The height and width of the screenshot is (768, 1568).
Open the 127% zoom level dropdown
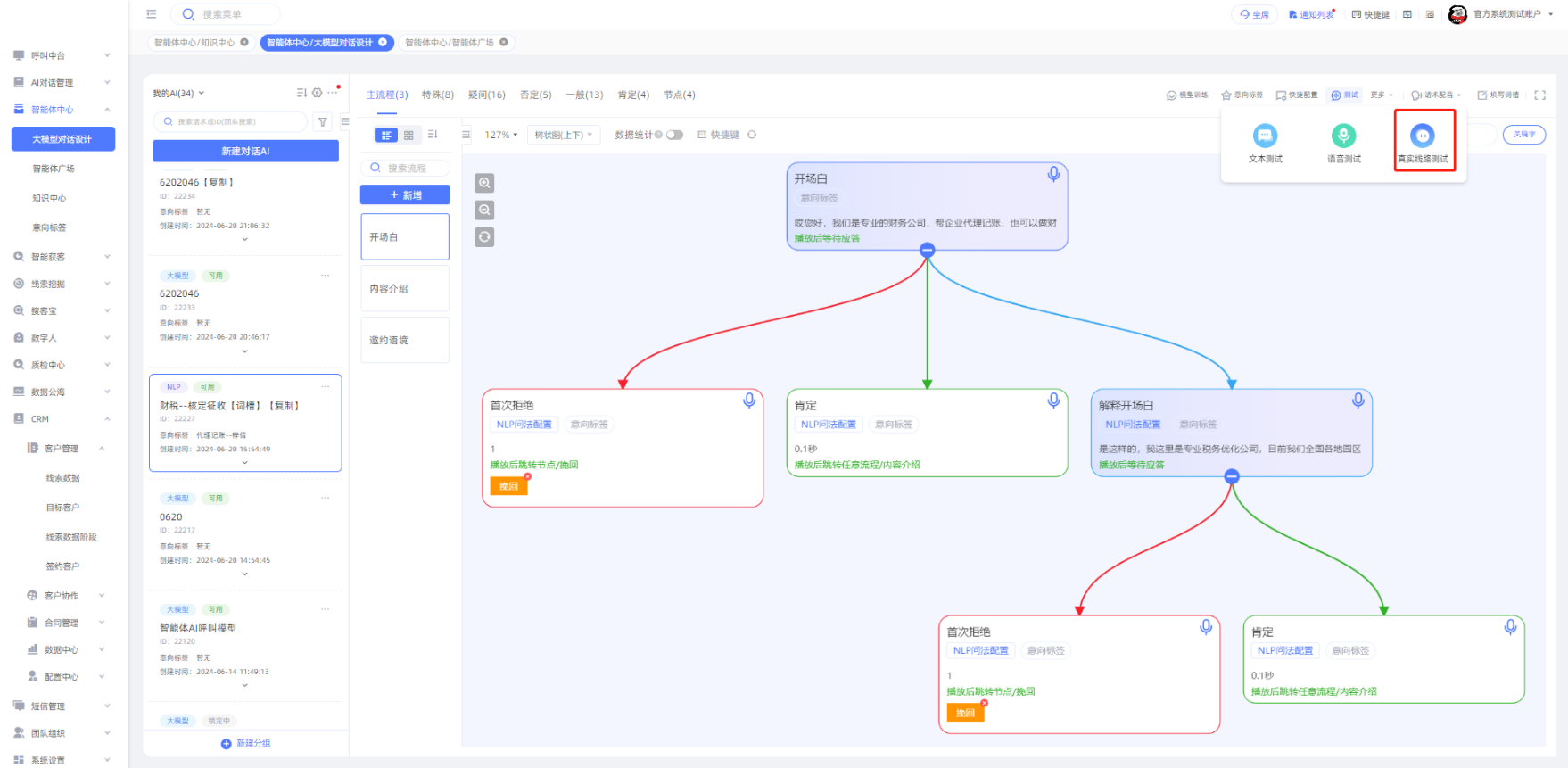click(x=500, y=135)
